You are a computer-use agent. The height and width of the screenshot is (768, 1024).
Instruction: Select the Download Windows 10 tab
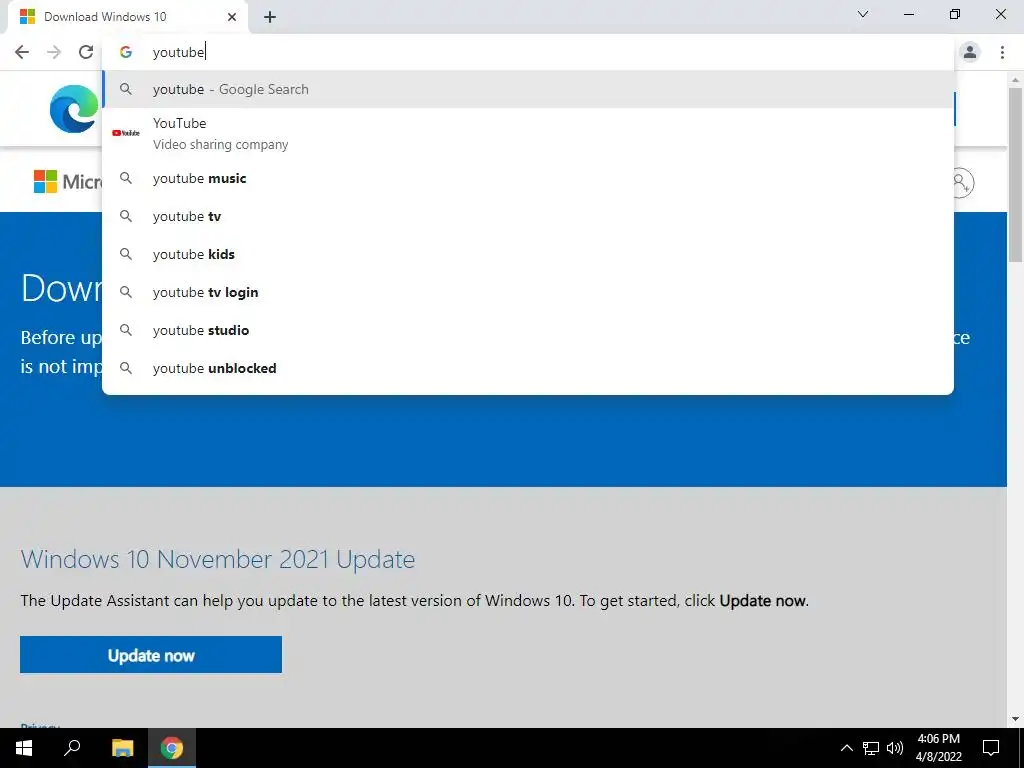coord(128,17)
